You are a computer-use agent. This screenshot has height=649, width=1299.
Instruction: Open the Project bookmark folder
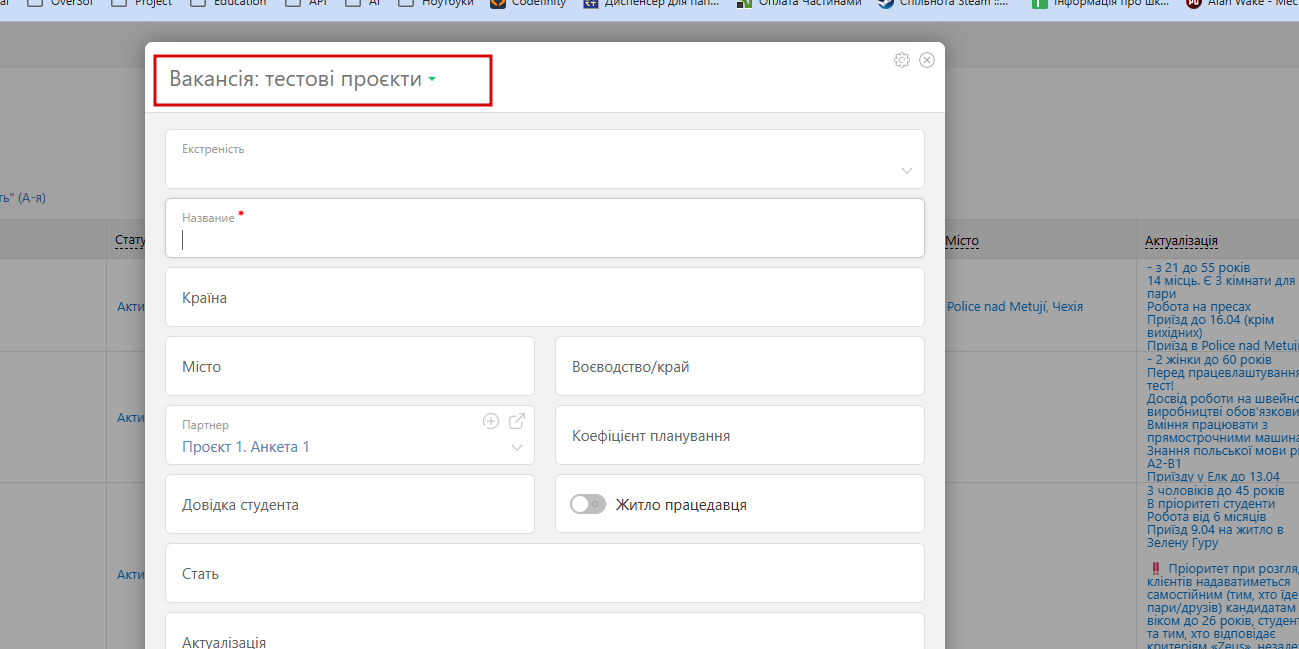tap(141, 4)
